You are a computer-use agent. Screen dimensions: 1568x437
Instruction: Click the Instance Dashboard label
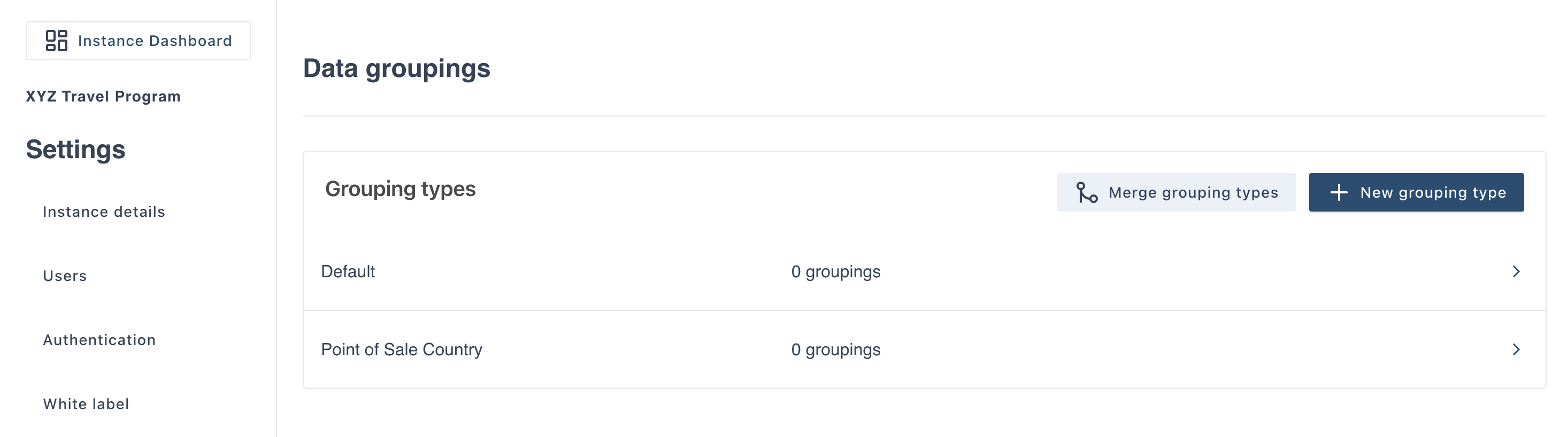click(155, 41)
